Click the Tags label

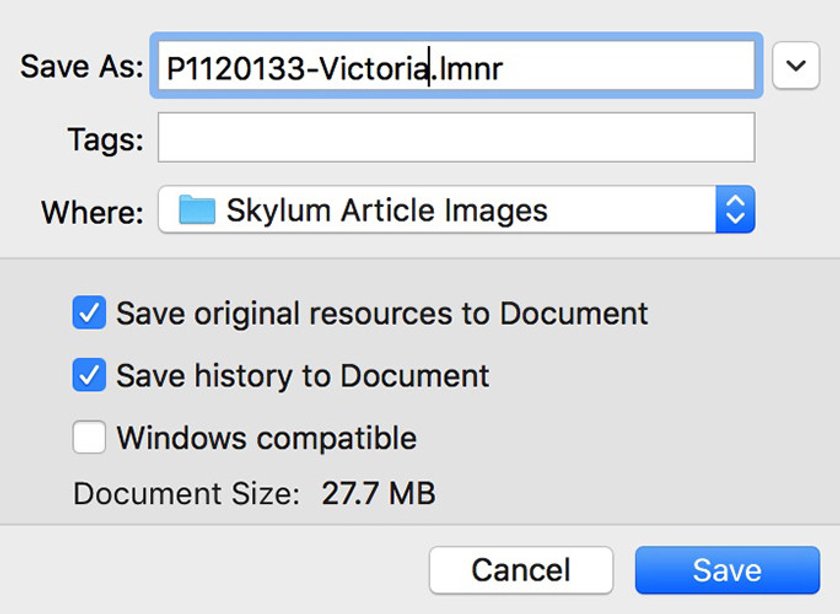106,139
